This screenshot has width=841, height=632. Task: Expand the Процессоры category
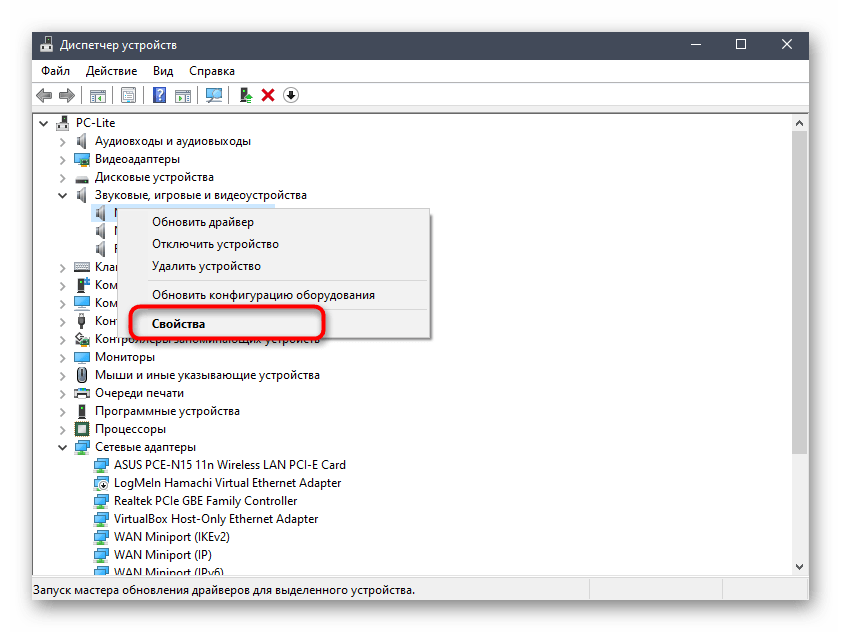62,430
